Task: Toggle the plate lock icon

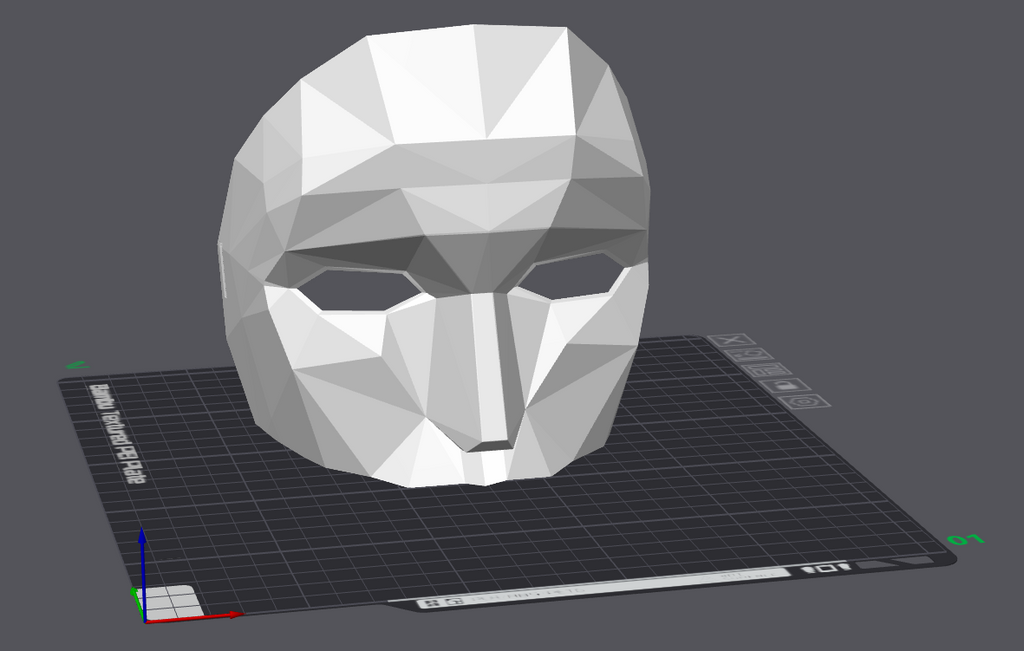Action: [x=786, y=385]
